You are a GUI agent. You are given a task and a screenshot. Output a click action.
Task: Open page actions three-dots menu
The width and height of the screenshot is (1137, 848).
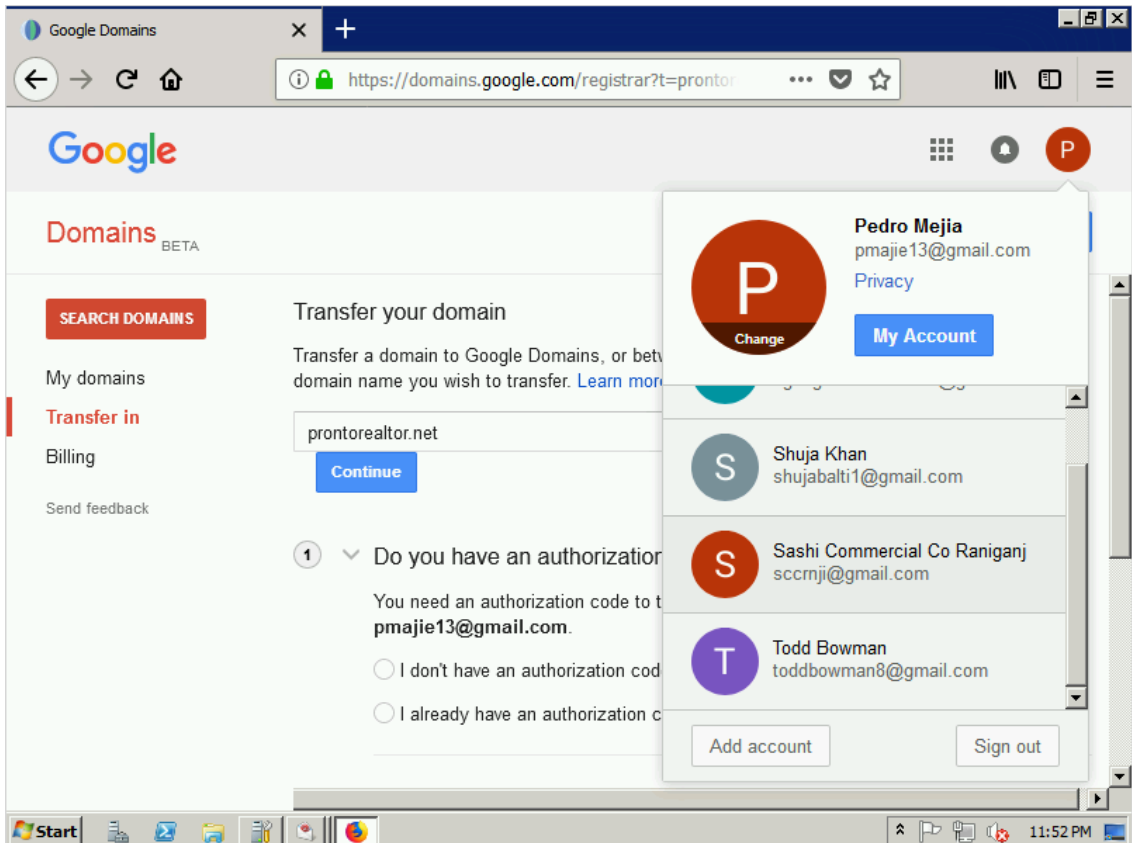click(x=801, y=79)
